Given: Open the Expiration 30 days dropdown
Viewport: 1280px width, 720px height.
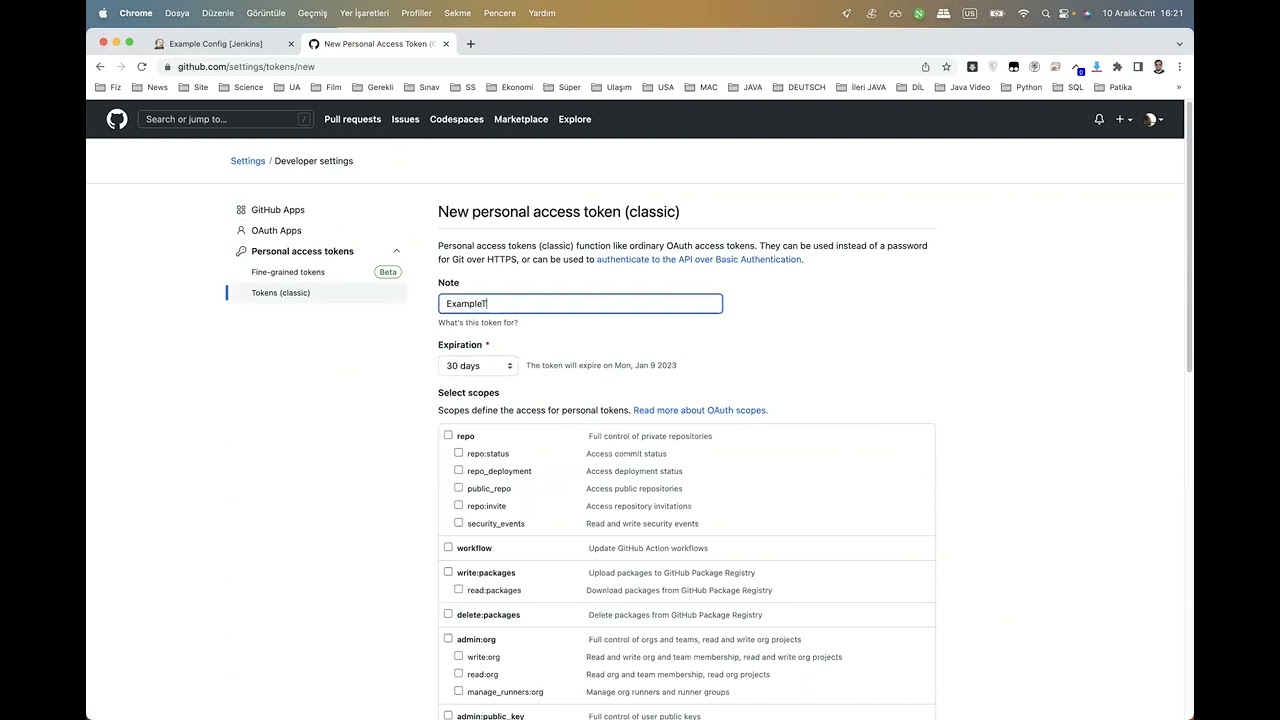Looking at the screenshot, I should 478,366.
